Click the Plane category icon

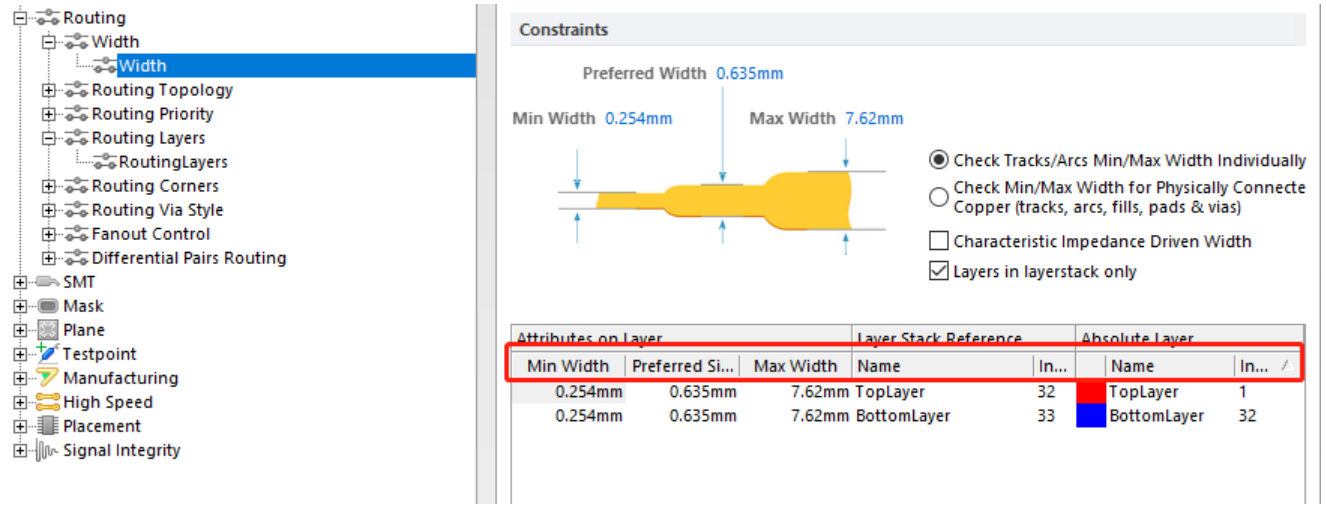tap(47, 330)
